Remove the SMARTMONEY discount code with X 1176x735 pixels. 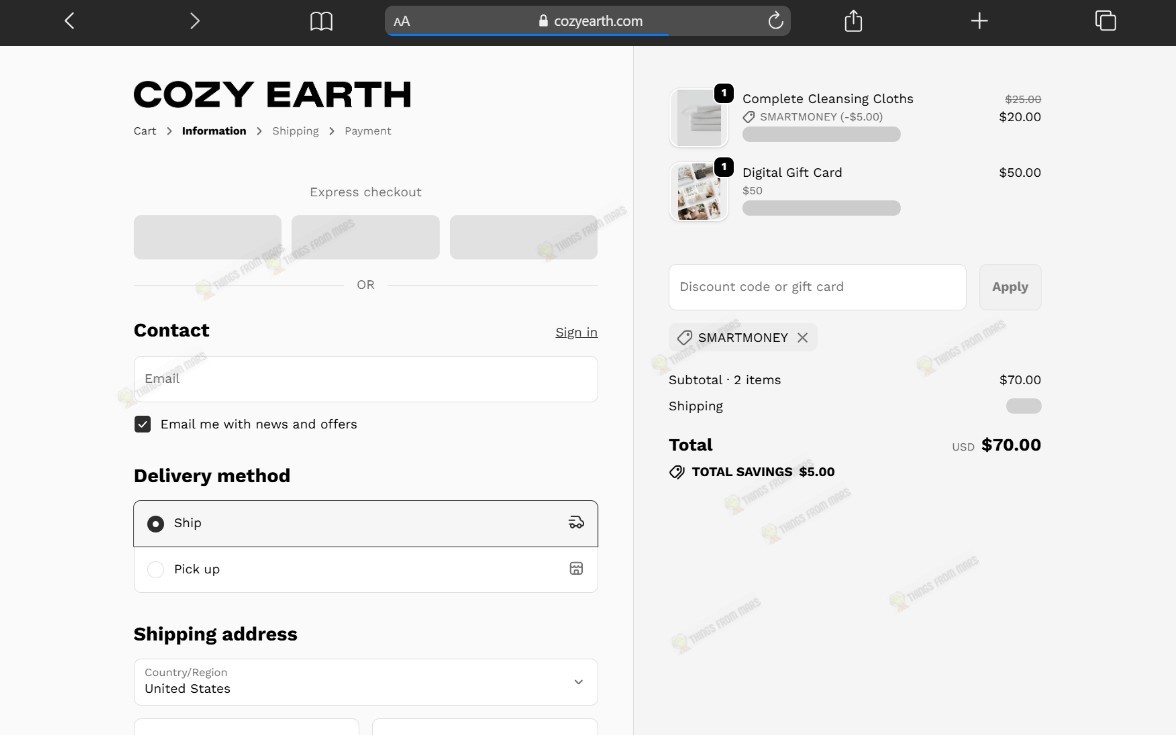coord(802,338)
